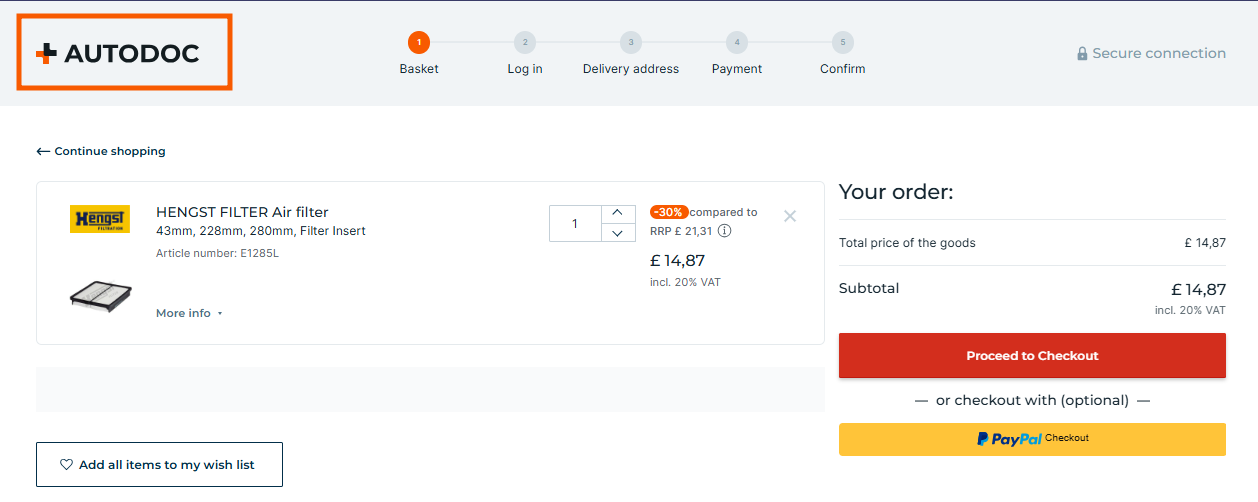Remove the Hengst air filter from basket
Screen dimensions: 1258x502
pyautogui.click(x=790, y=216)
